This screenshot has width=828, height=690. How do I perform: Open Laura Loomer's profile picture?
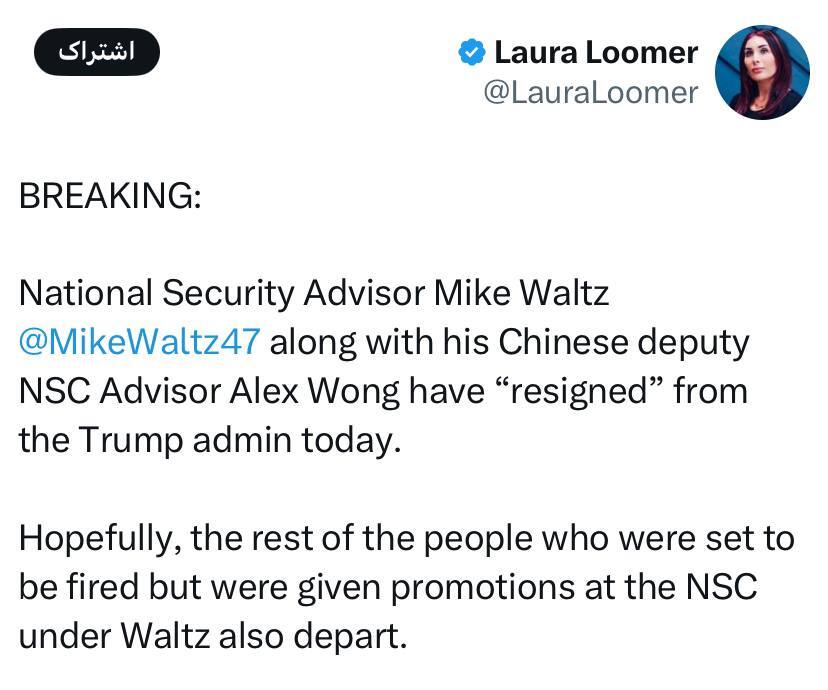pos(762,72)
